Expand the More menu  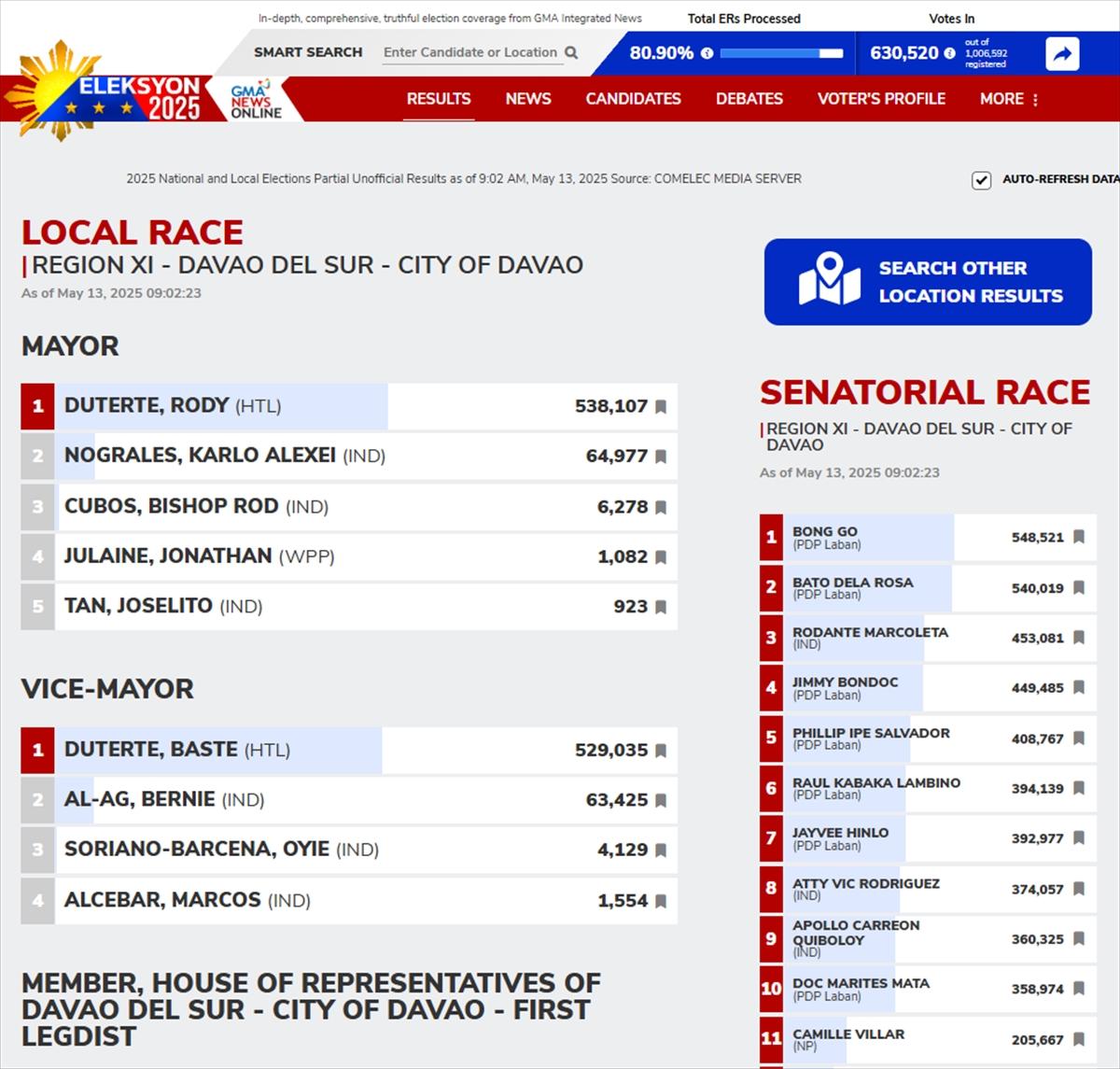point(1009,99)
